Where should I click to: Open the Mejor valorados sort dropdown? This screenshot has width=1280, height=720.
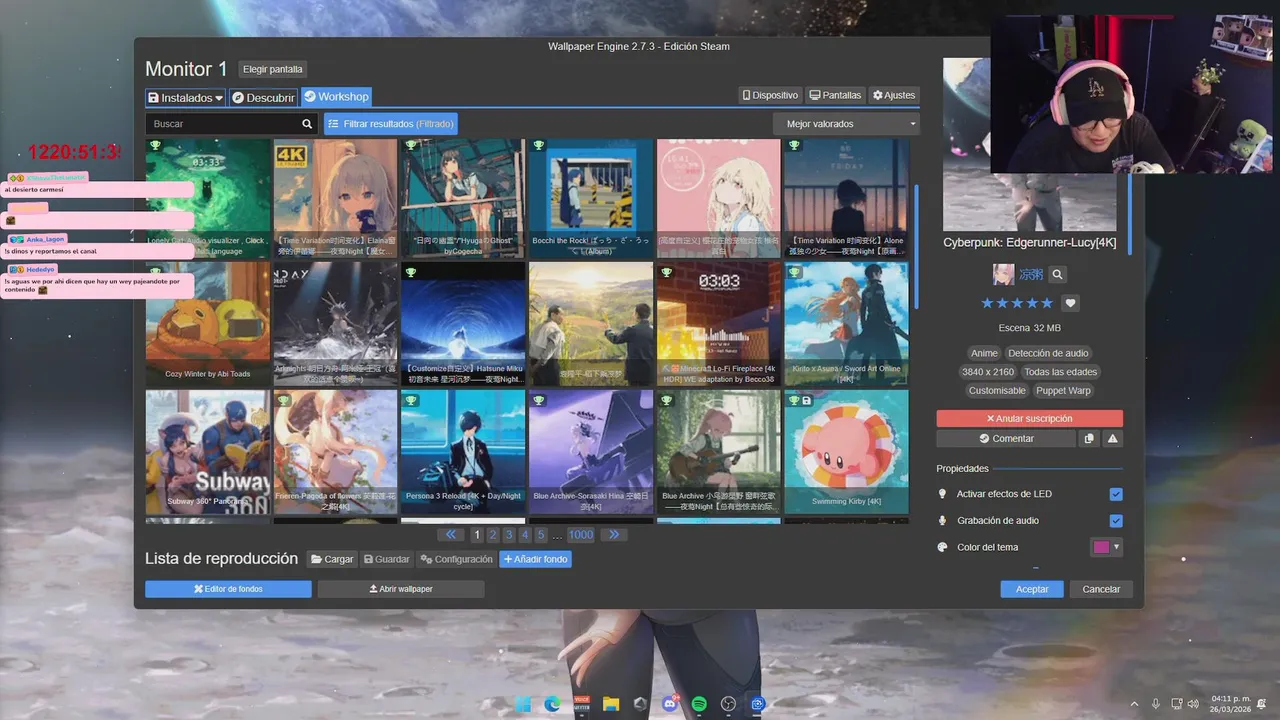[846, 124]
